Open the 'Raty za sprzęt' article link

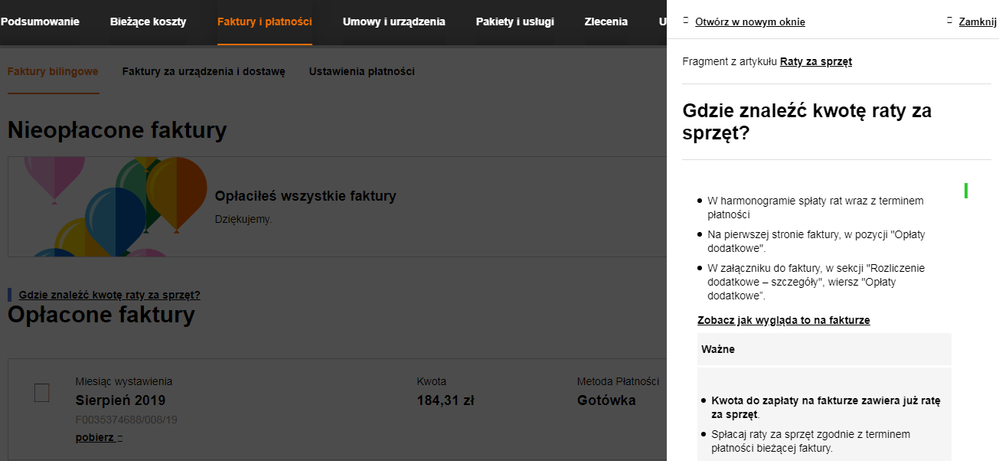coord(815,62)
